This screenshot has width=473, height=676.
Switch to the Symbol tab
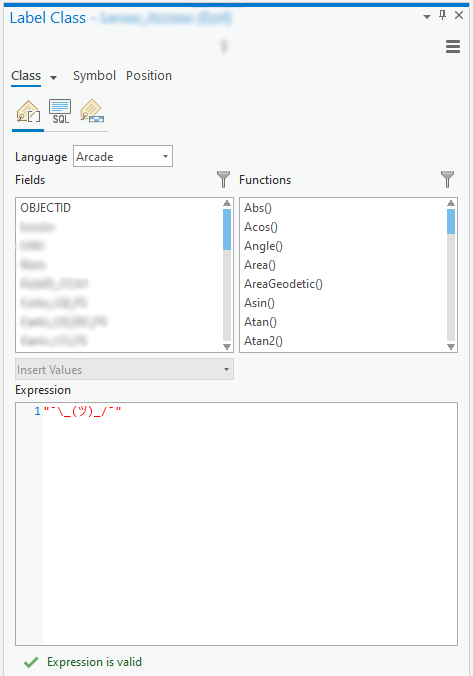[x=94, y=76]
